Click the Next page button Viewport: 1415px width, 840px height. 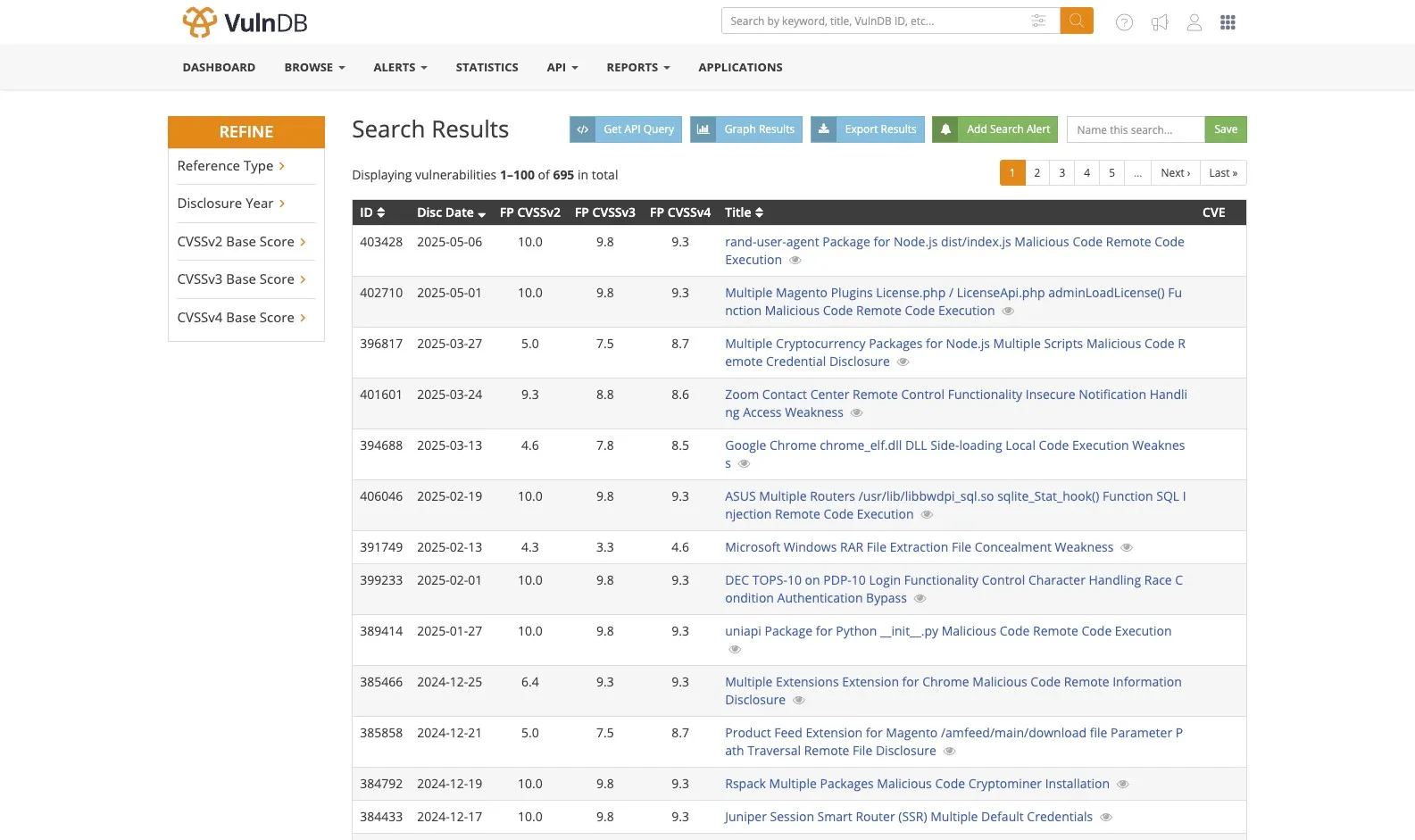click(x=1176, y=173)
